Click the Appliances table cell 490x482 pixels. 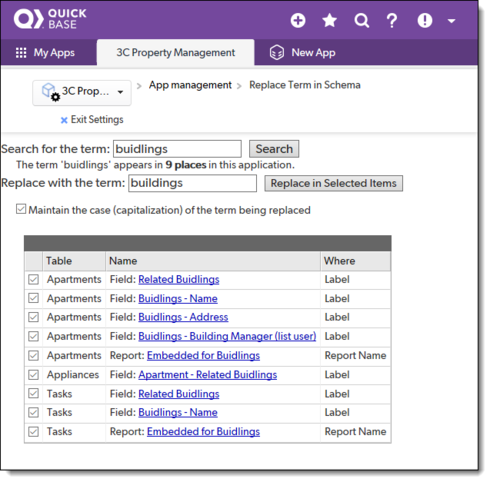coord(73,375)
